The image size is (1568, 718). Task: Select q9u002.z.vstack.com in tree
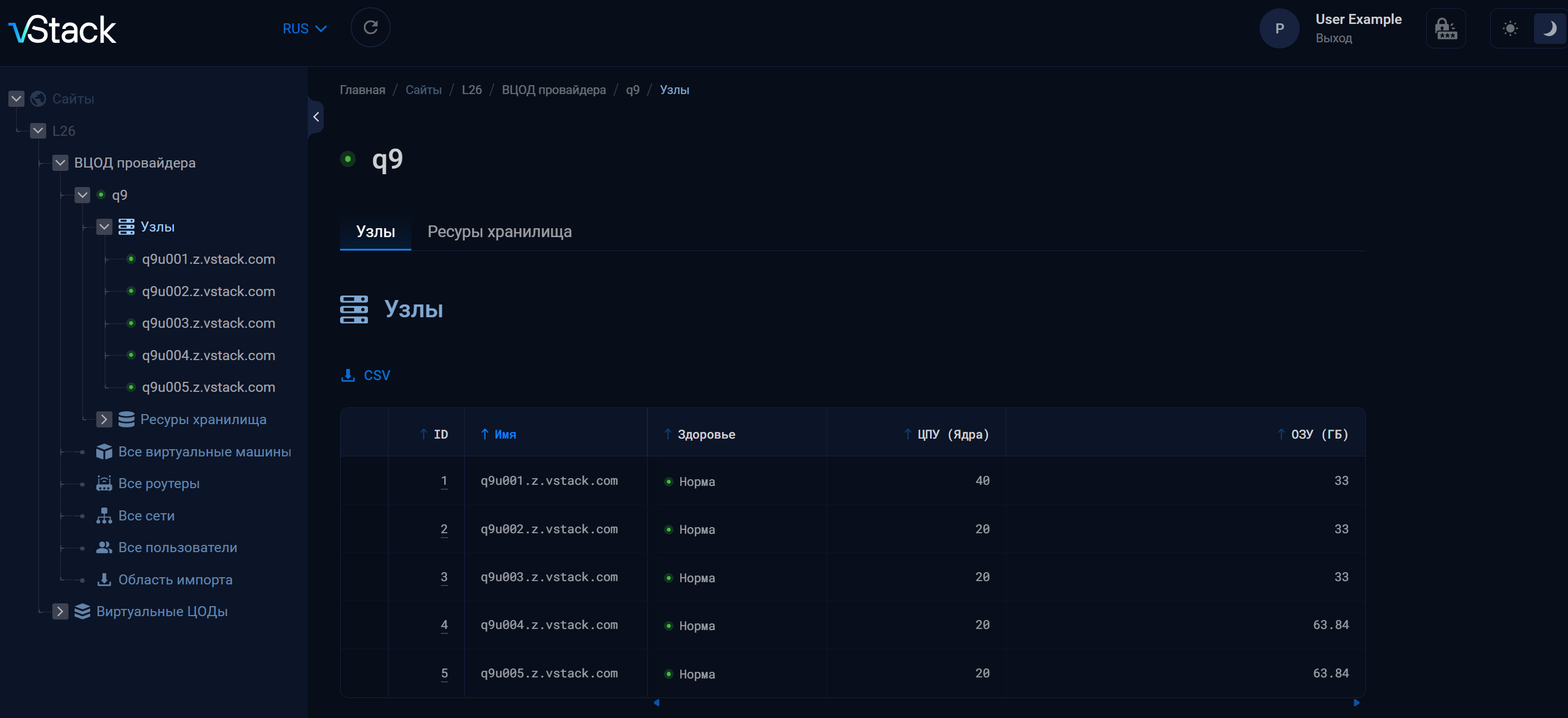point(208,292)
